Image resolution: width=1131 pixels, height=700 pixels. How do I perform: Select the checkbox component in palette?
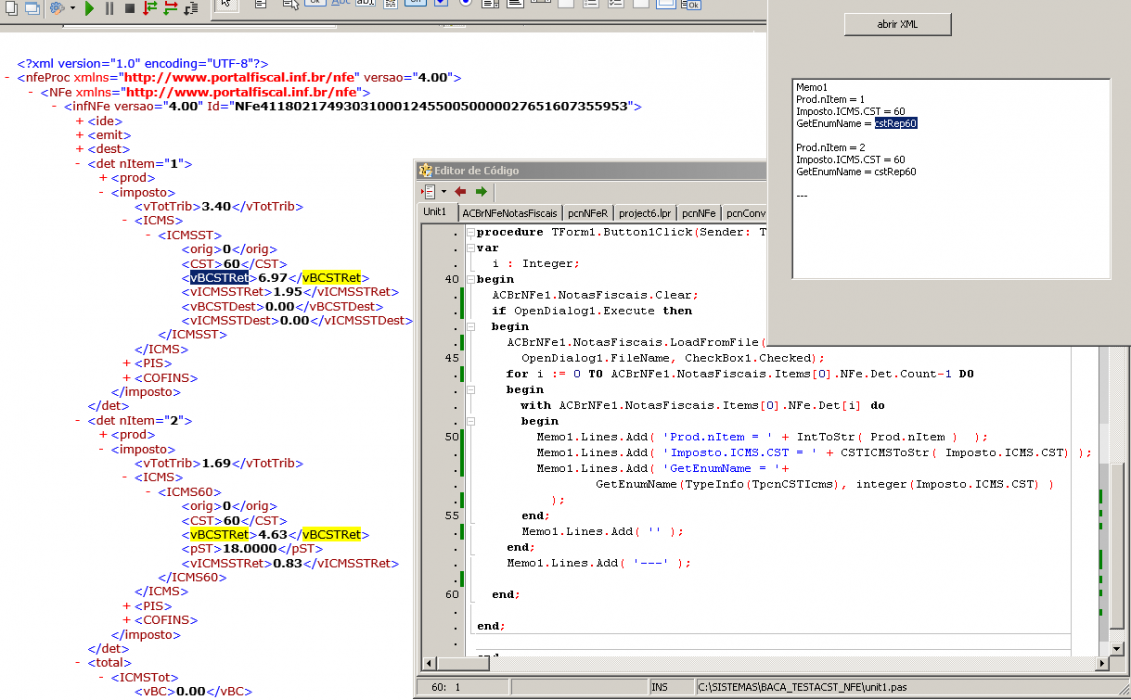[x=441, y=4]
